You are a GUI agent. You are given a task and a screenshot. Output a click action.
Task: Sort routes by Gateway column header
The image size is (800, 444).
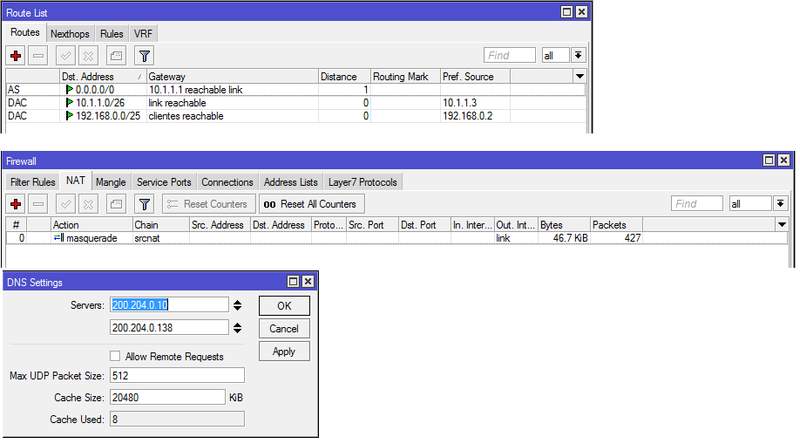(232, 77)
